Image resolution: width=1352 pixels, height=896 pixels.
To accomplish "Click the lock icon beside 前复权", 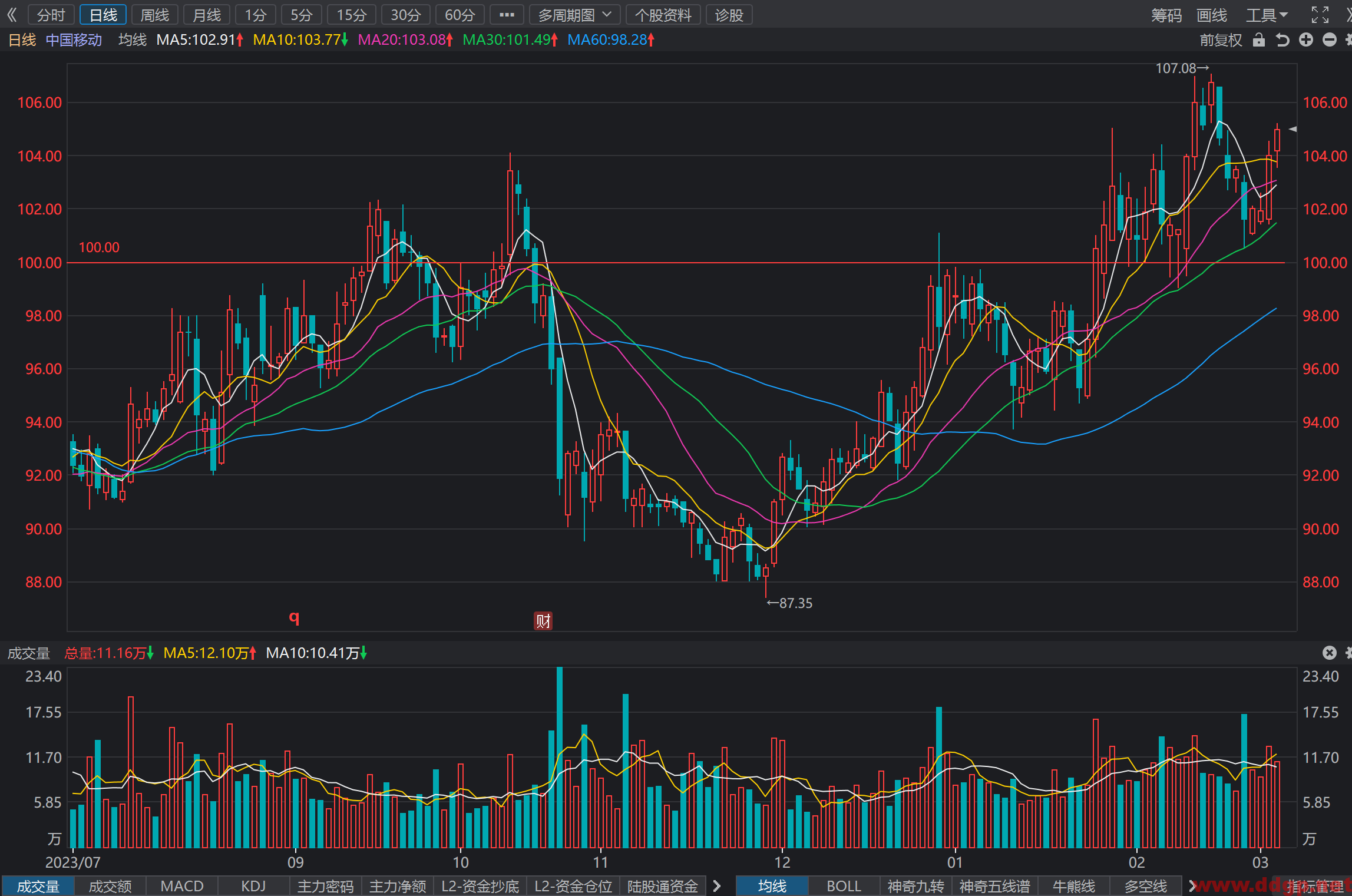I will (1259, 40).
